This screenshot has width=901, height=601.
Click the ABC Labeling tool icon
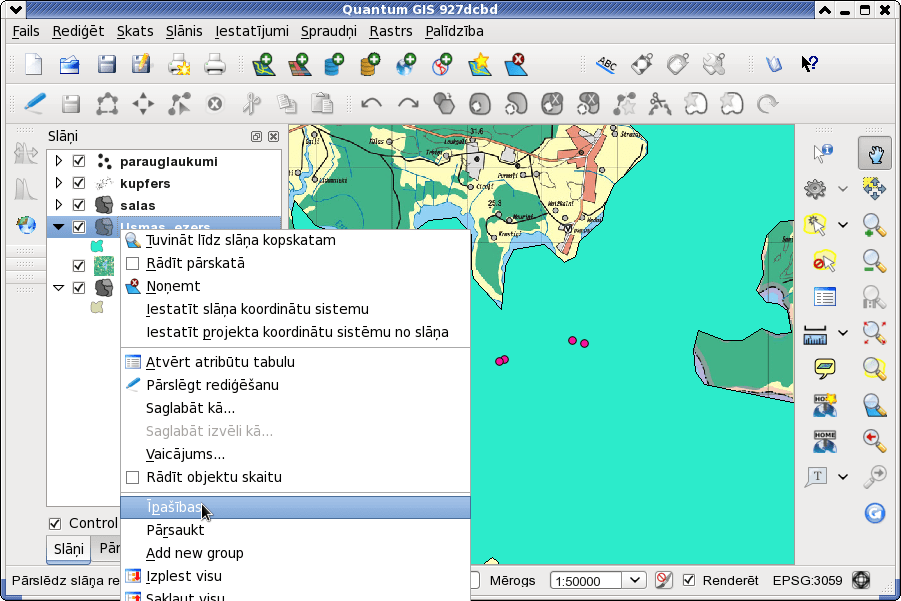point(606,64)
